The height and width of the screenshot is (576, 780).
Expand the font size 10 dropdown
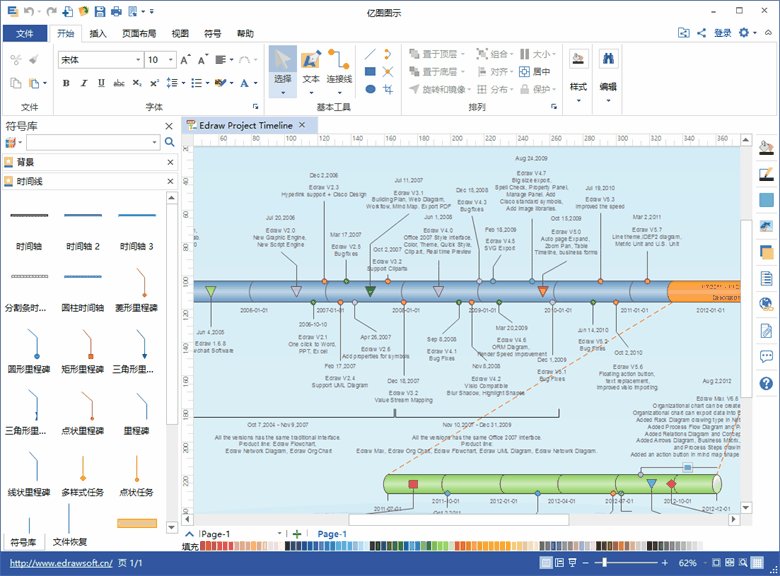click(171, 60)
